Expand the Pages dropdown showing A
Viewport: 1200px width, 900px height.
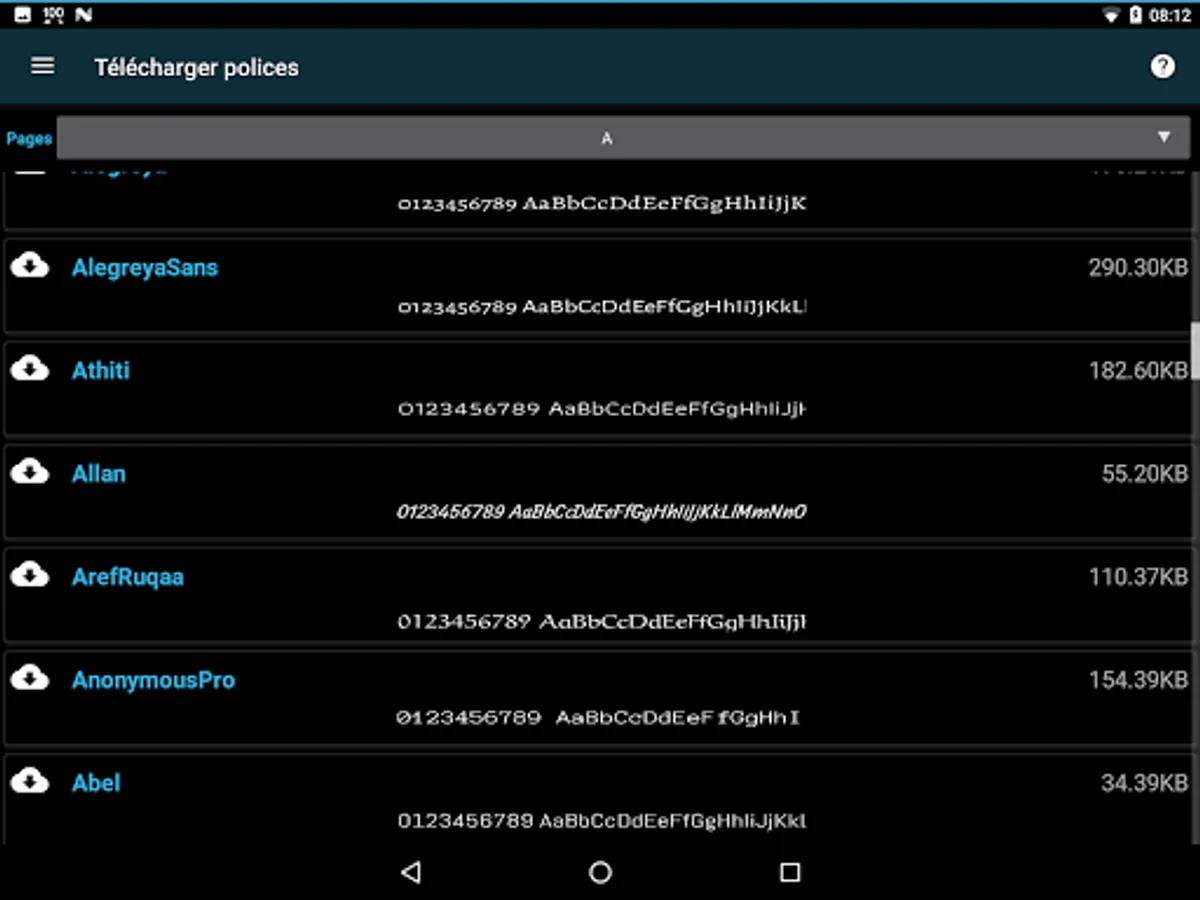[623, 138]
